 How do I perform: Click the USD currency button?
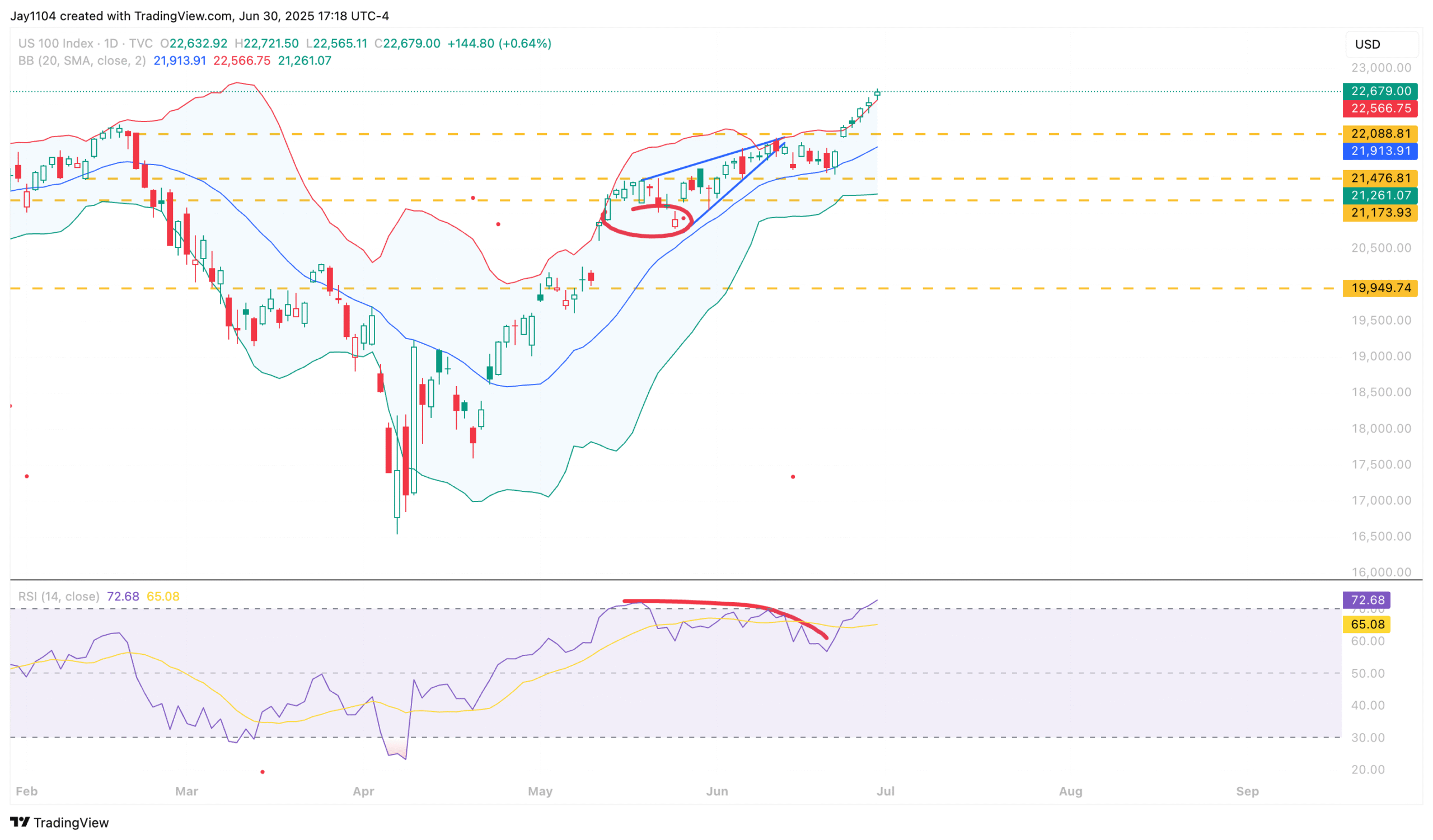[x=1382, y=44]
